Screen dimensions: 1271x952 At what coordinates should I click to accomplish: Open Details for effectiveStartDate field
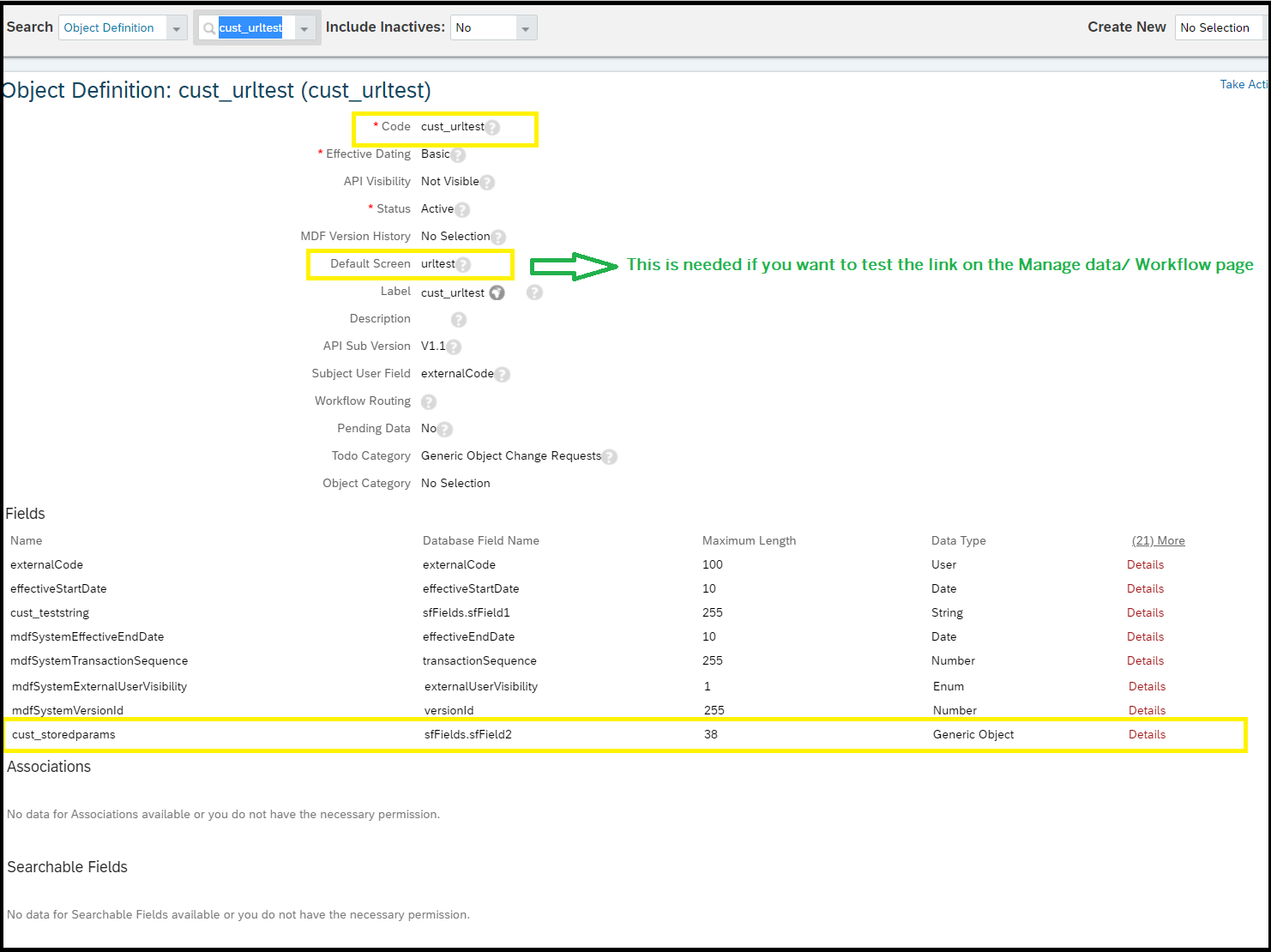[1145, 588]
